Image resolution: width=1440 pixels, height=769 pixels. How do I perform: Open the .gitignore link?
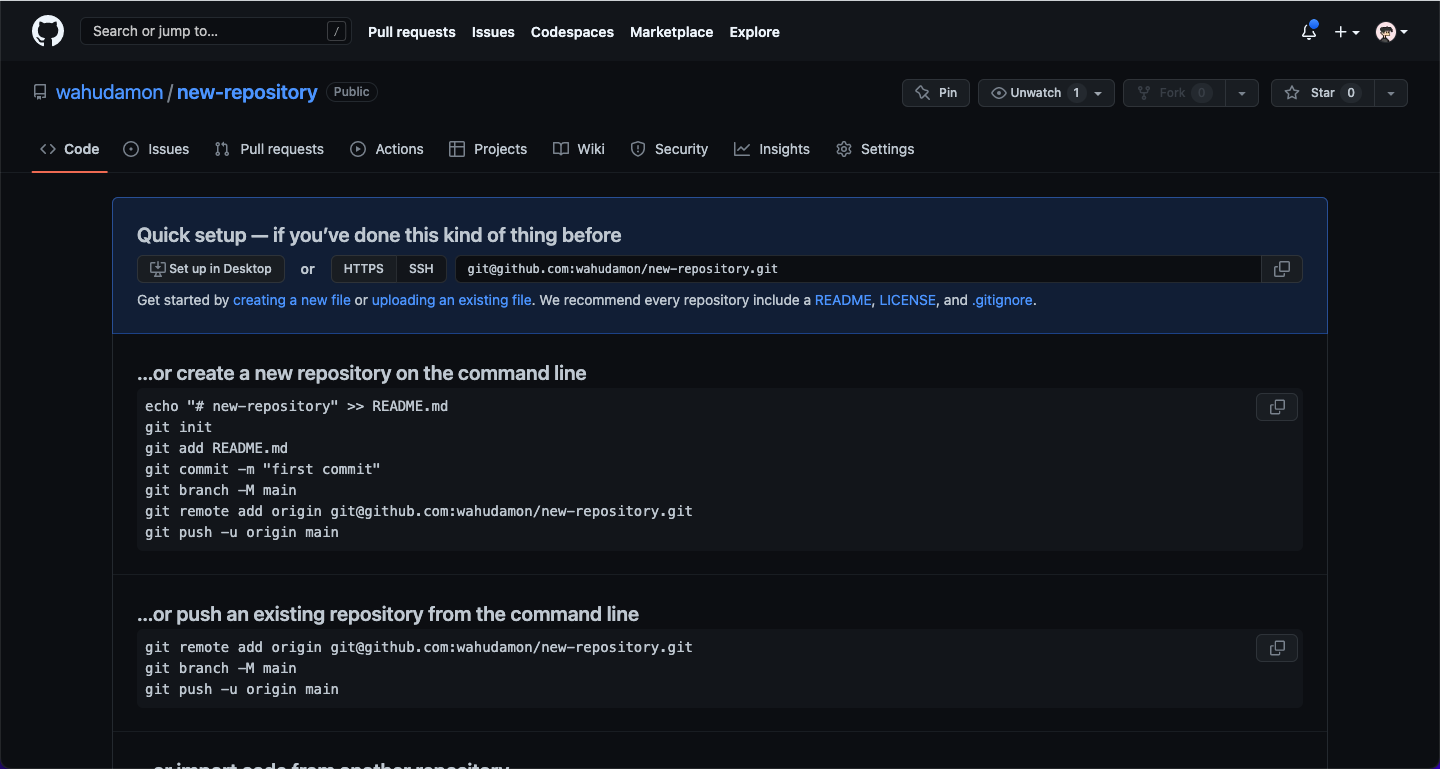pyautogui.click(x=1002, y=300)
